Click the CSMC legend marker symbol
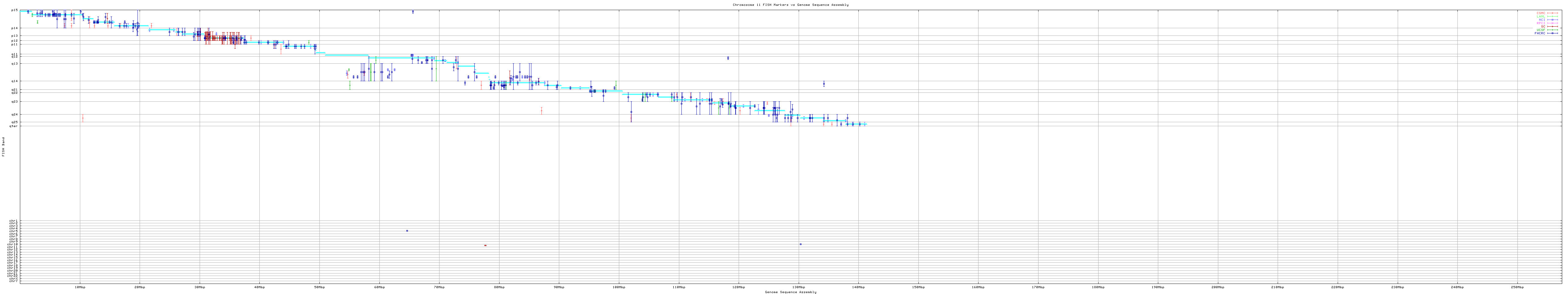The image size is (1568, 294). [x=1552, y=13]
